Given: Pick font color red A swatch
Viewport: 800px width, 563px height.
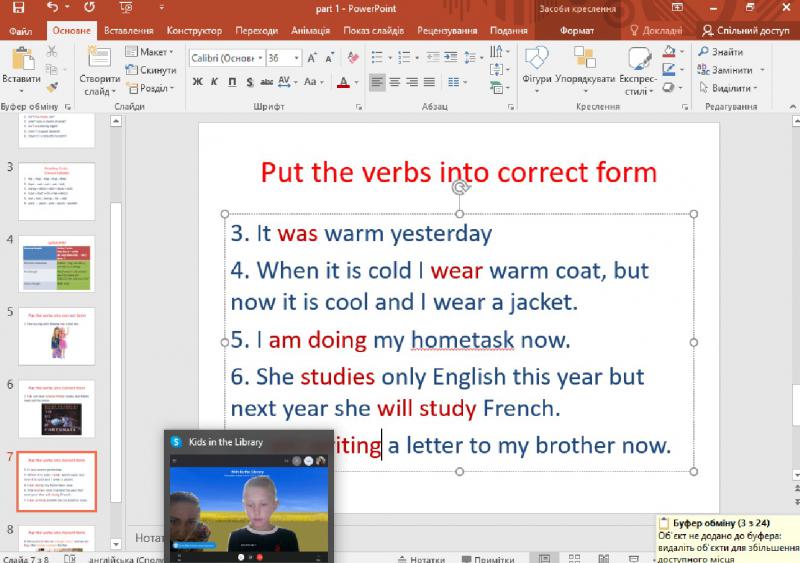Looking at the screenshot, I should [343, 82].
